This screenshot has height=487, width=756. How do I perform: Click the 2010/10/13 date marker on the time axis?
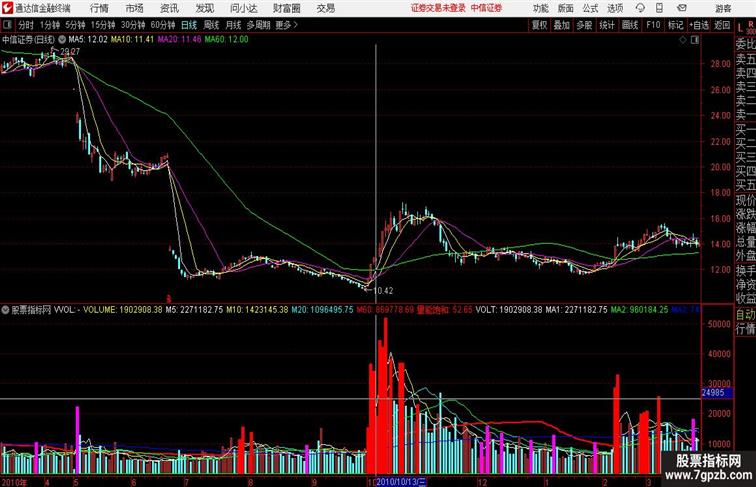401,482
